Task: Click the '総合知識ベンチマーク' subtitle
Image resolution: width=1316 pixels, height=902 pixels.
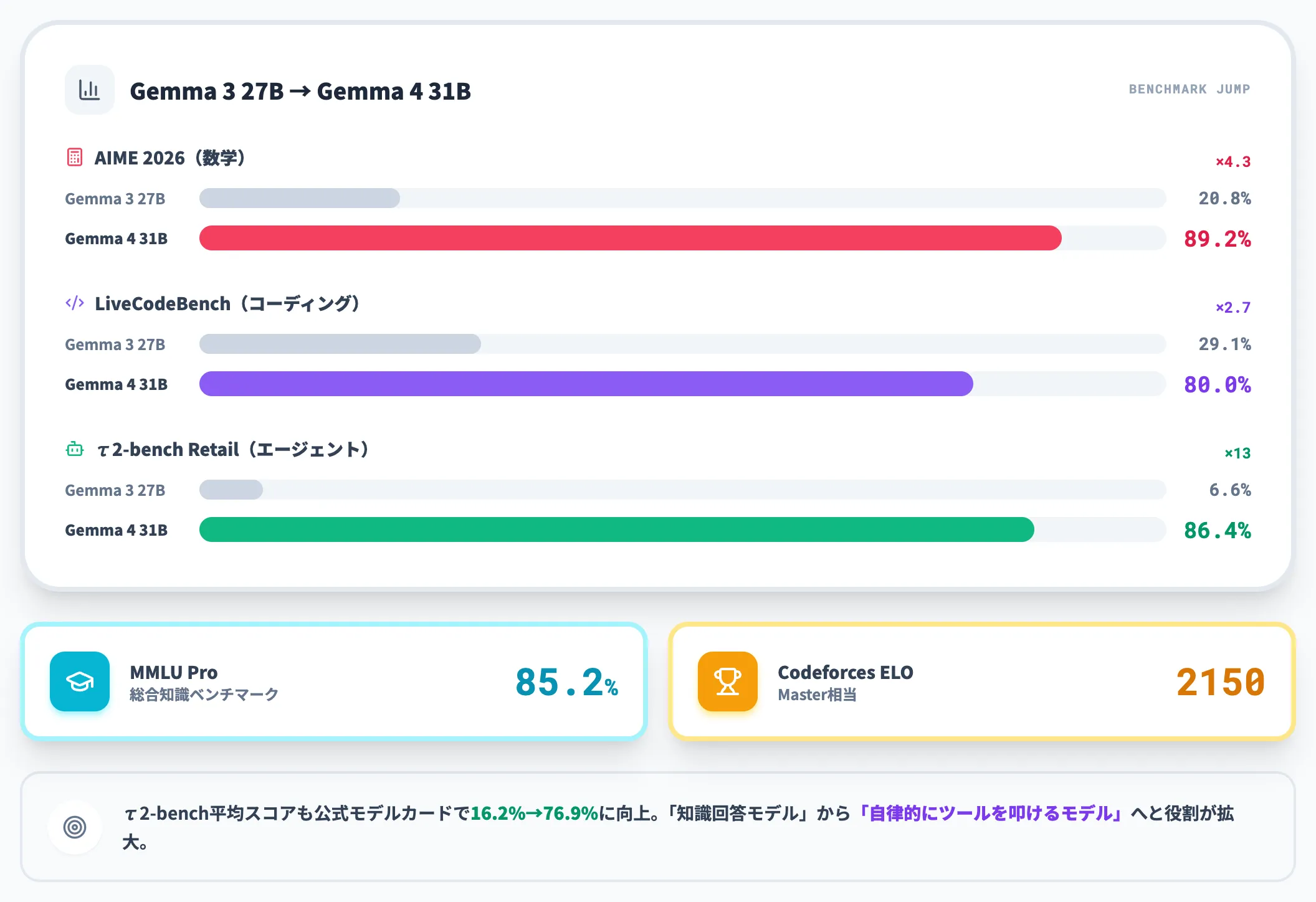Action: [x=204, y=695]
